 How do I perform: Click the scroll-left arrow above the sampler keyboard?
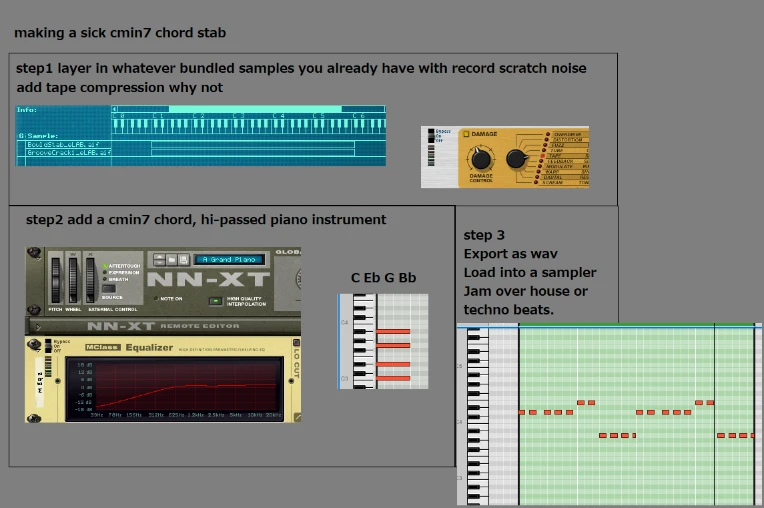[115, 109]
